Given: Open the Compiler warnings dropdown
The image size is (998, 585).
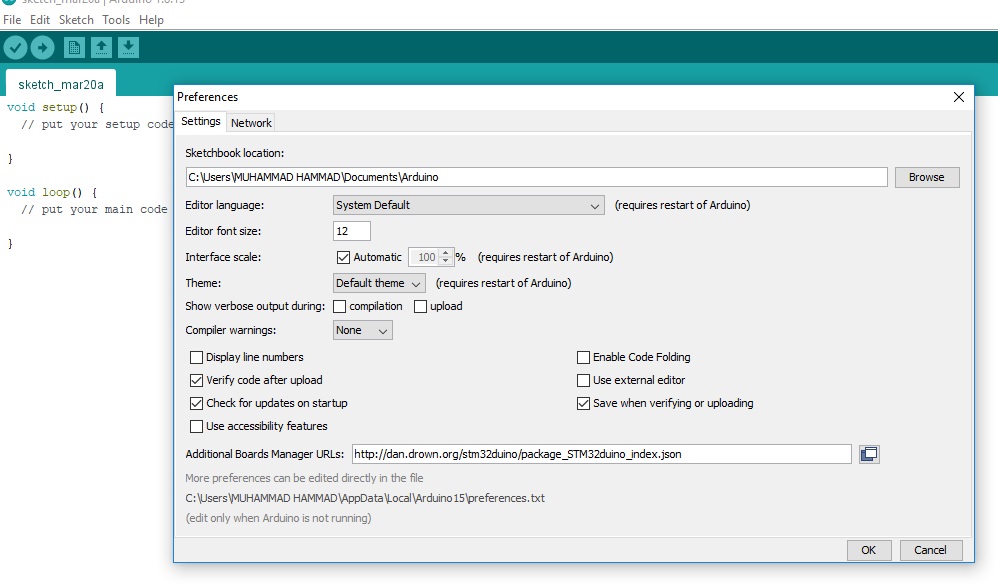Looking at the screenshot, I should click(x=363, y=330).
